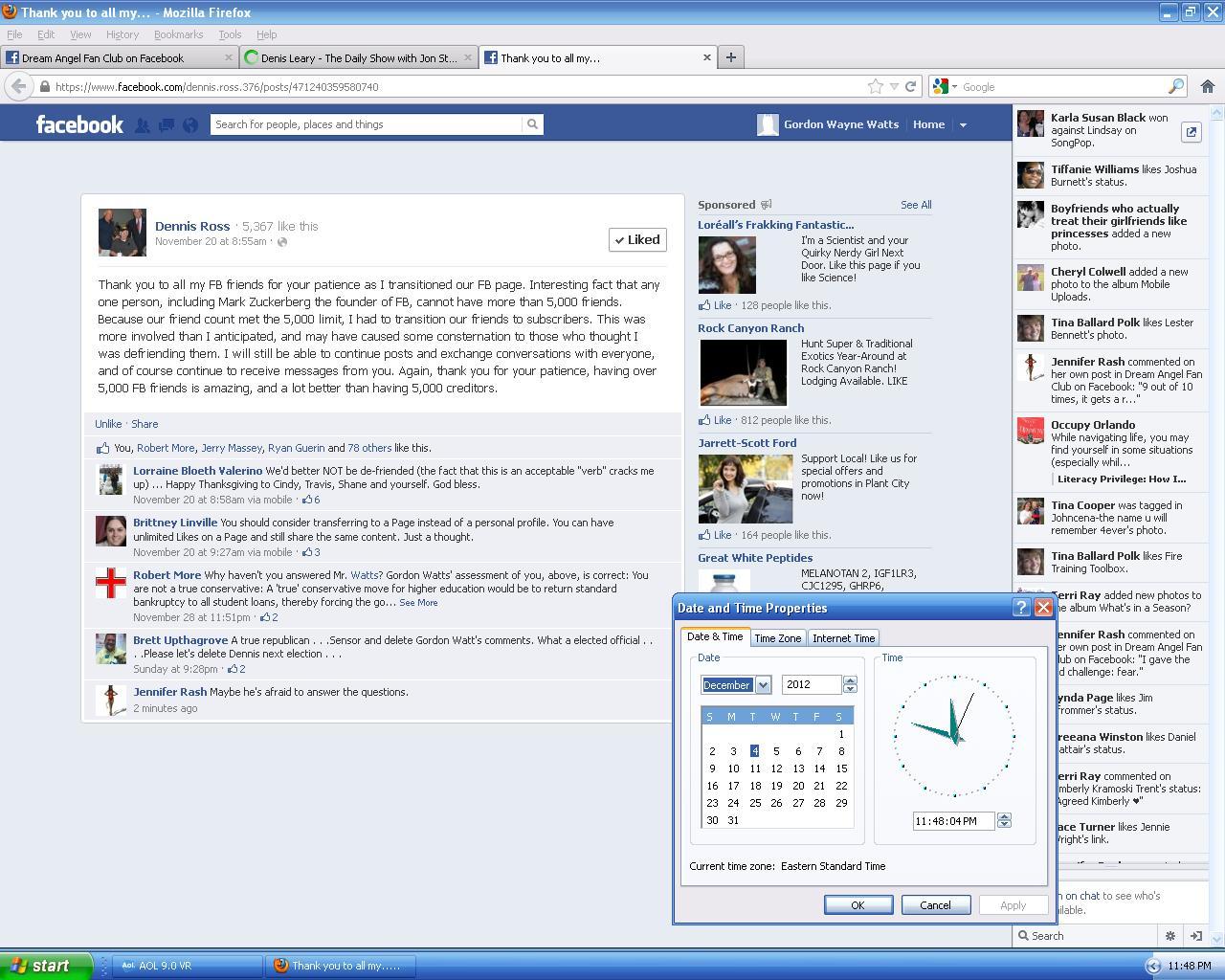Click OK in Date and Time Properties
Image resolution: width=1225 pixels, height=980 pixels.
(857, 905)
